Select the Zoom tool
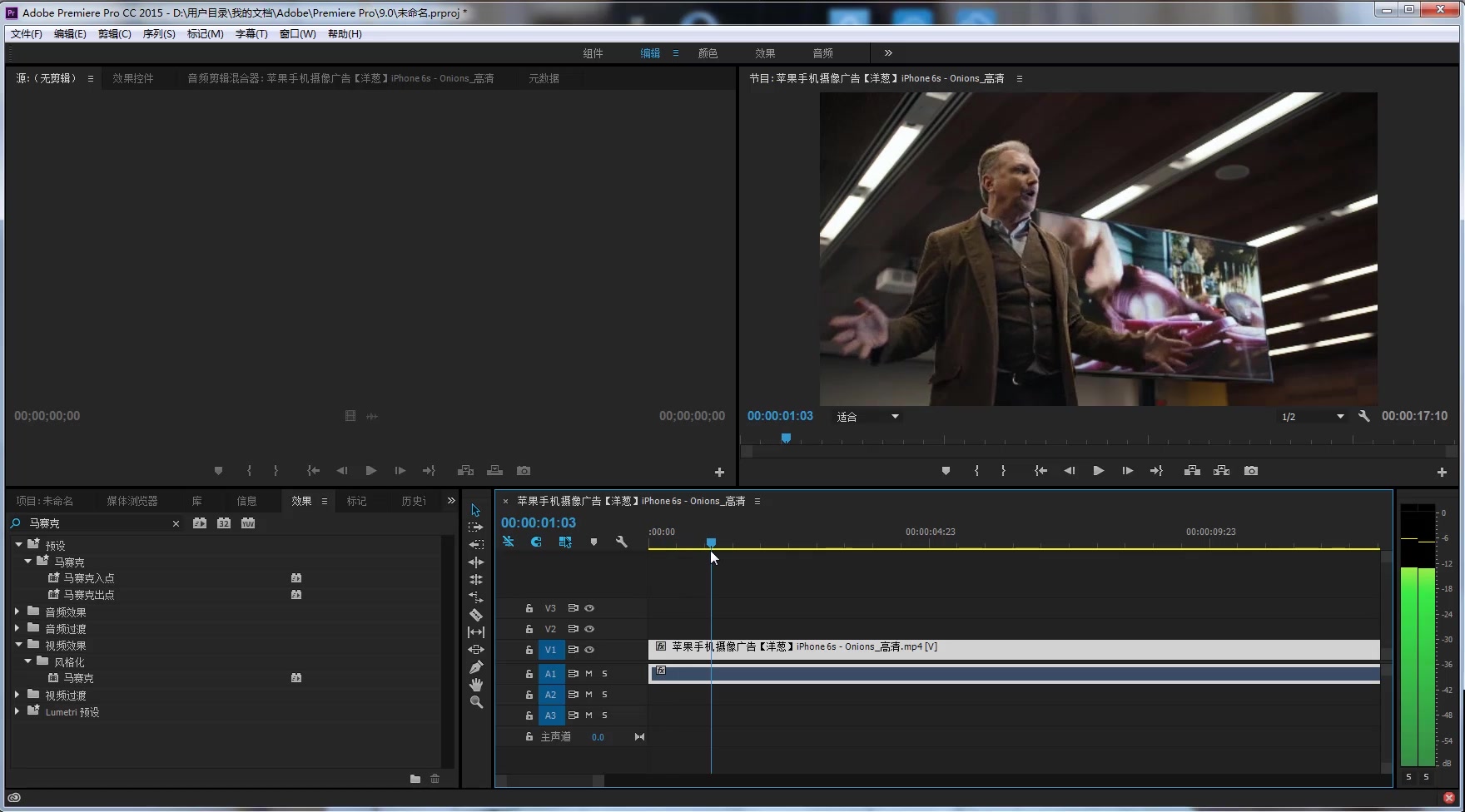The image size is (1465, 812). (x=475, y=702)
